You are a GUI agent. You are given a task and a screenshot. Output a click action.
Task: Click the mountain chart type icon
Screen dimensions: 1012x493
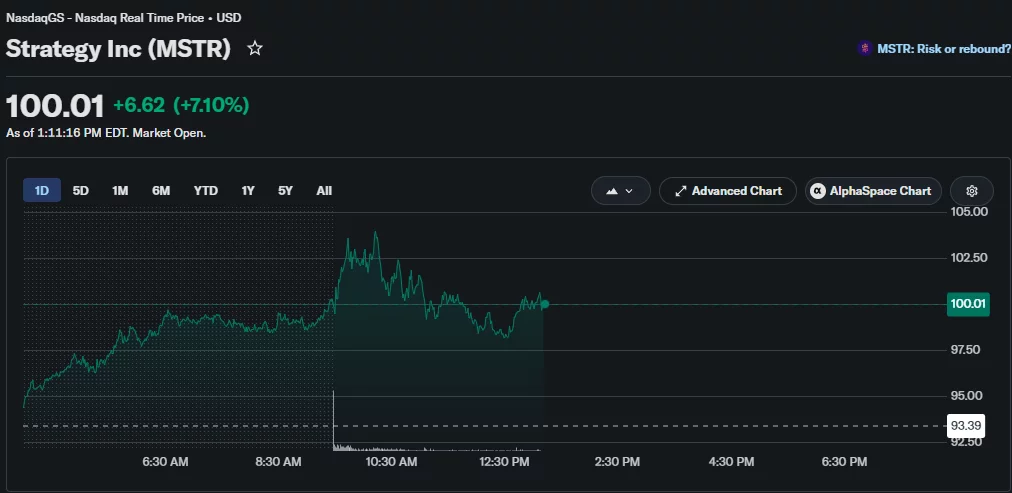click(612, 191)
